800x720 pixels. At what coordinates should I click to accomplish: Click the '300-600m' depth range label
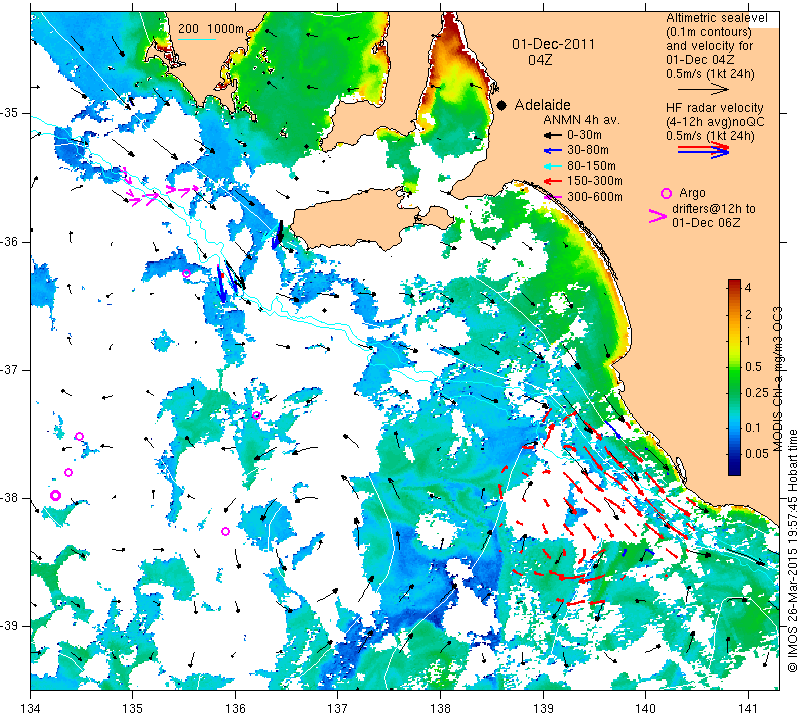(x=595, y=197)
